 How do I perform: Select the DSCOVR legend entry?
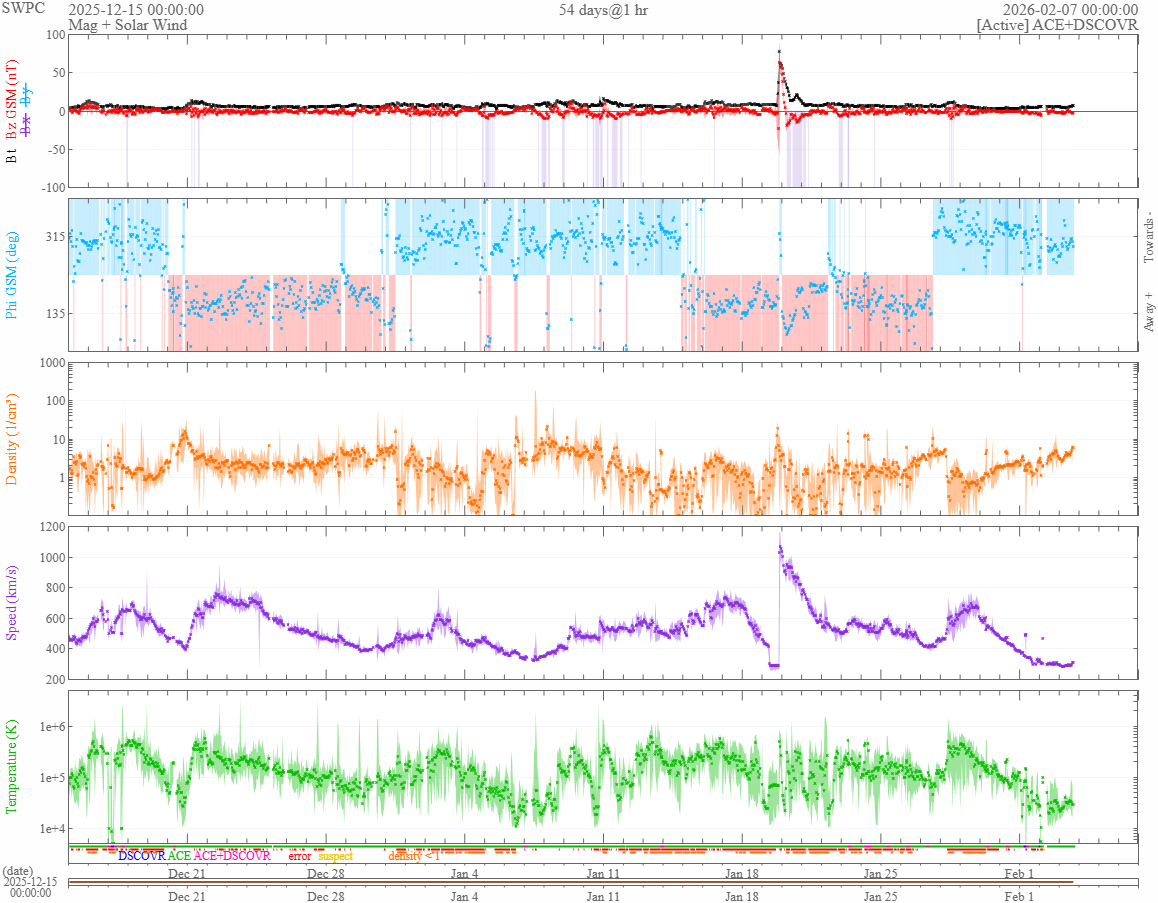(x=142, y=856)
